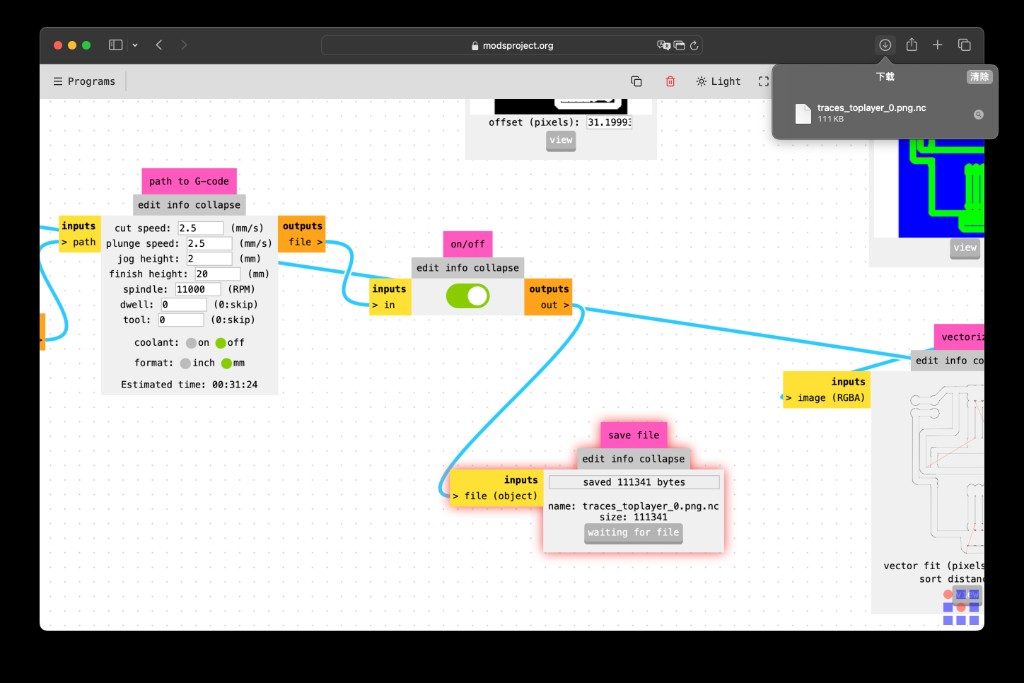Open Safari downloads icon

pos(885,45)
